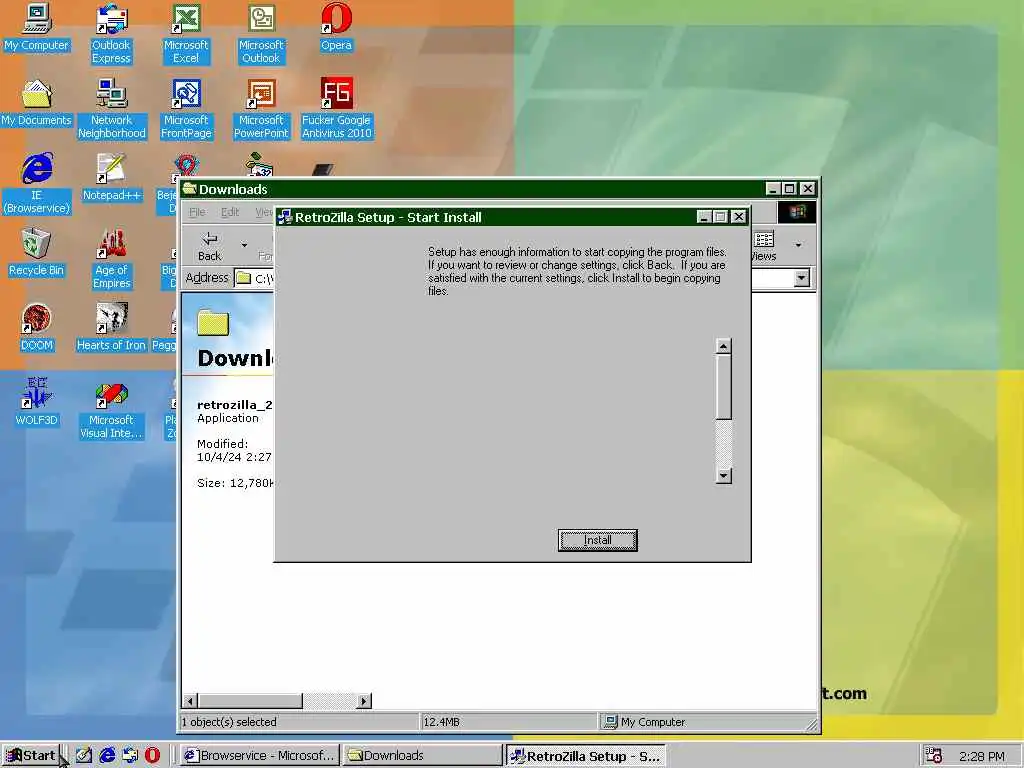The height and width of the screenshot is (768, 1024).
Task: Expand the Address bar dropdown in Downloads
Action: tap(801, 278)
